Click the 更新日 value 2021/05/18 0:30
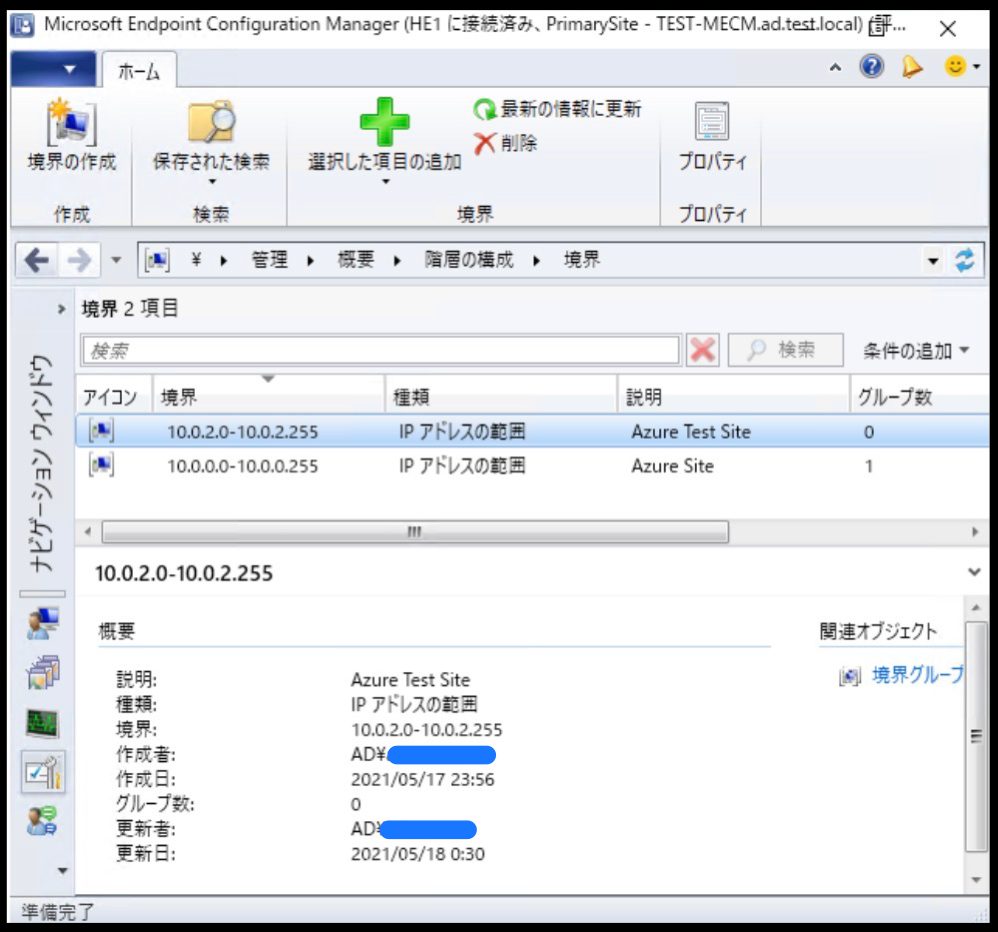 418,854
